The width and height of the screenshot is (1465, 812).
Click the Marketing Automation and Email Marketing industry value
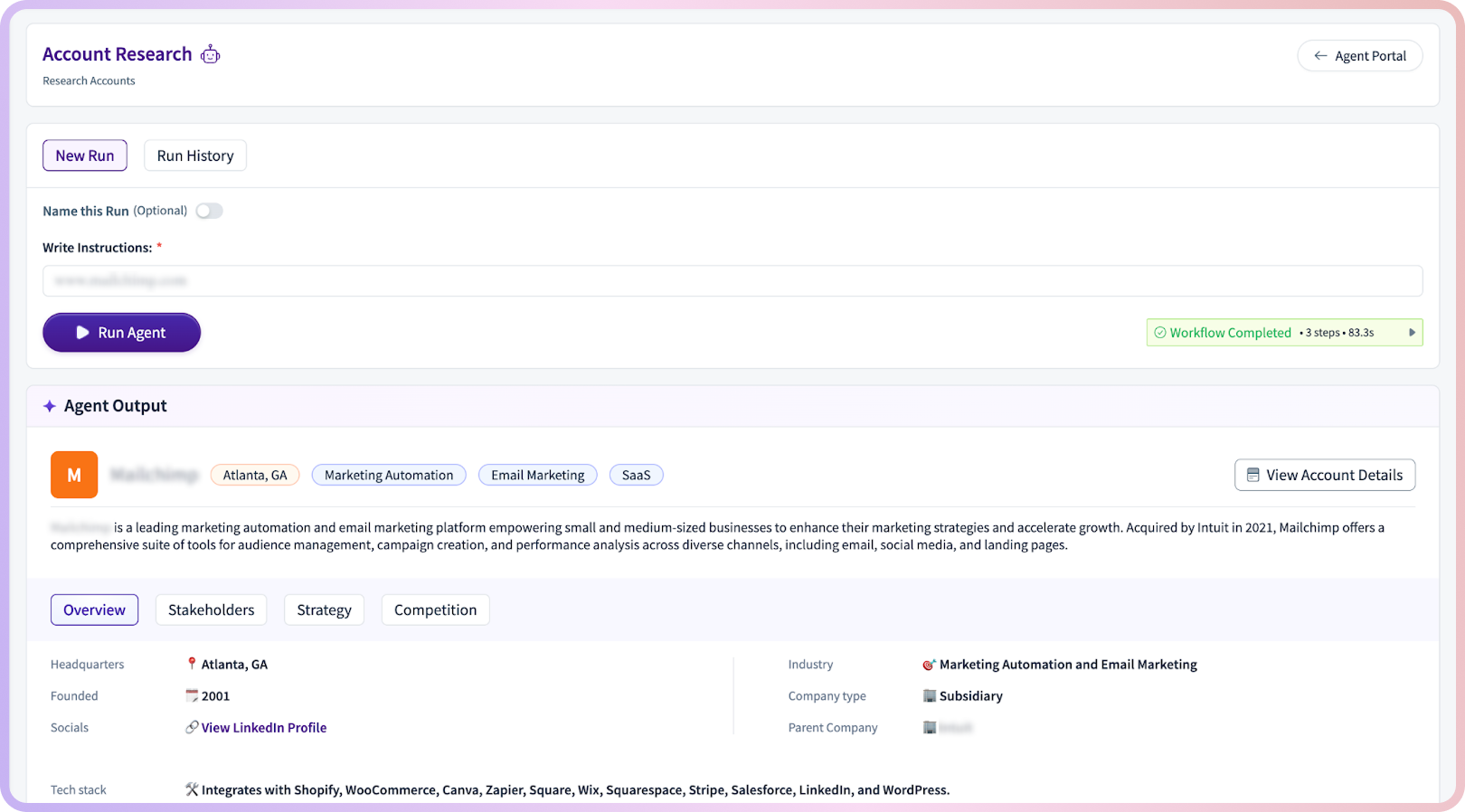click(x=1068, y=665)
